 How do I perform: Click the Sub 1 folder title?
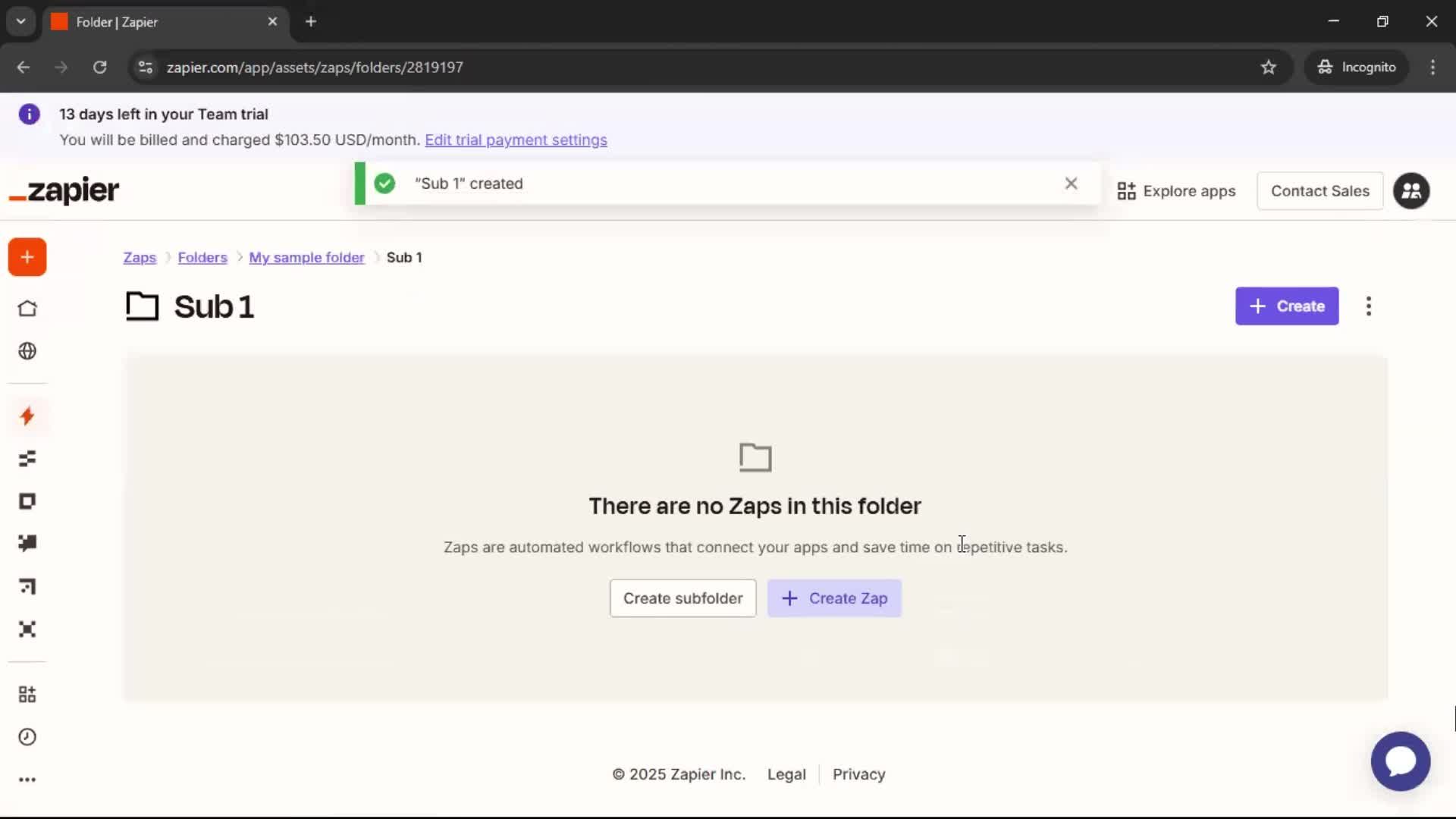coord(214,307)
